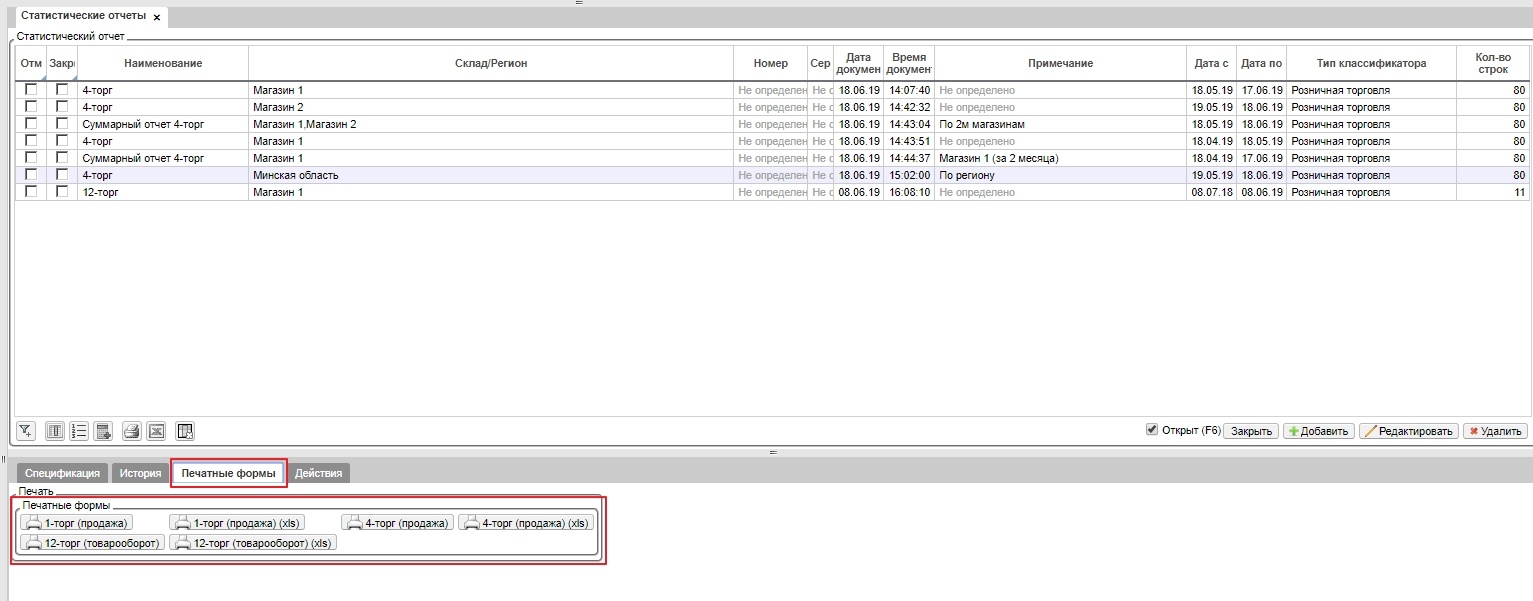Click the numbered list icon

[79, 431]
